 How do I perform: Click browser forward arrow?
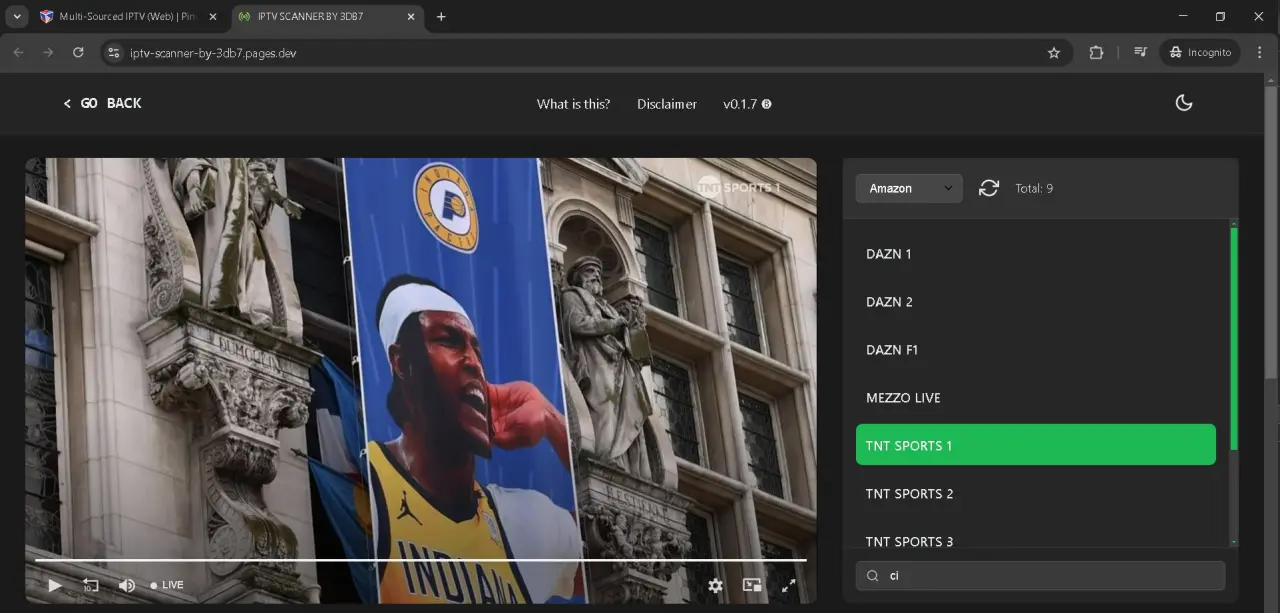pyautogui.click(x=48, y=53)
